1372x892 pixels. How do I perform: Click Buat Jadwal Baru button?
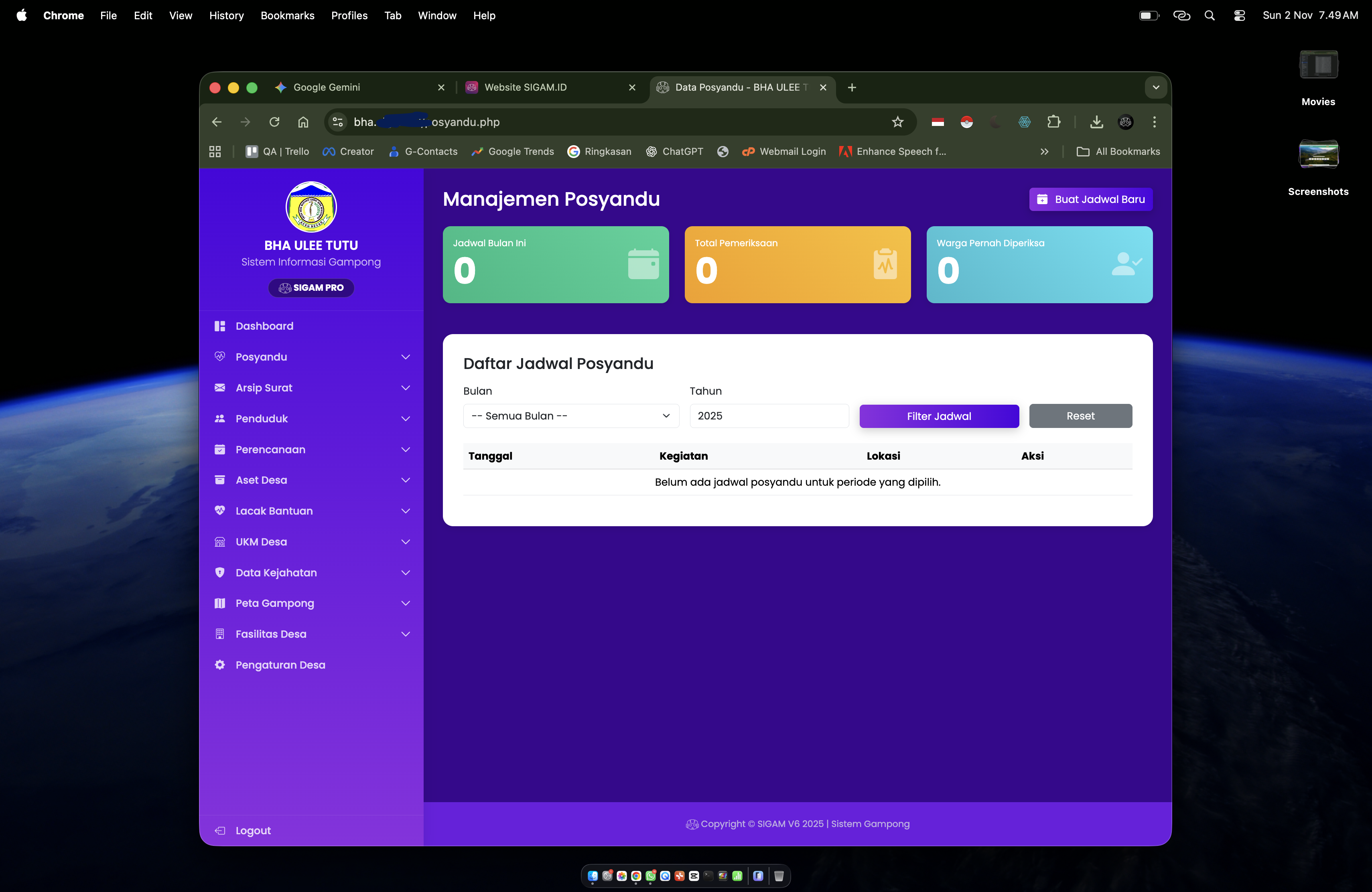pos(1090,199)
